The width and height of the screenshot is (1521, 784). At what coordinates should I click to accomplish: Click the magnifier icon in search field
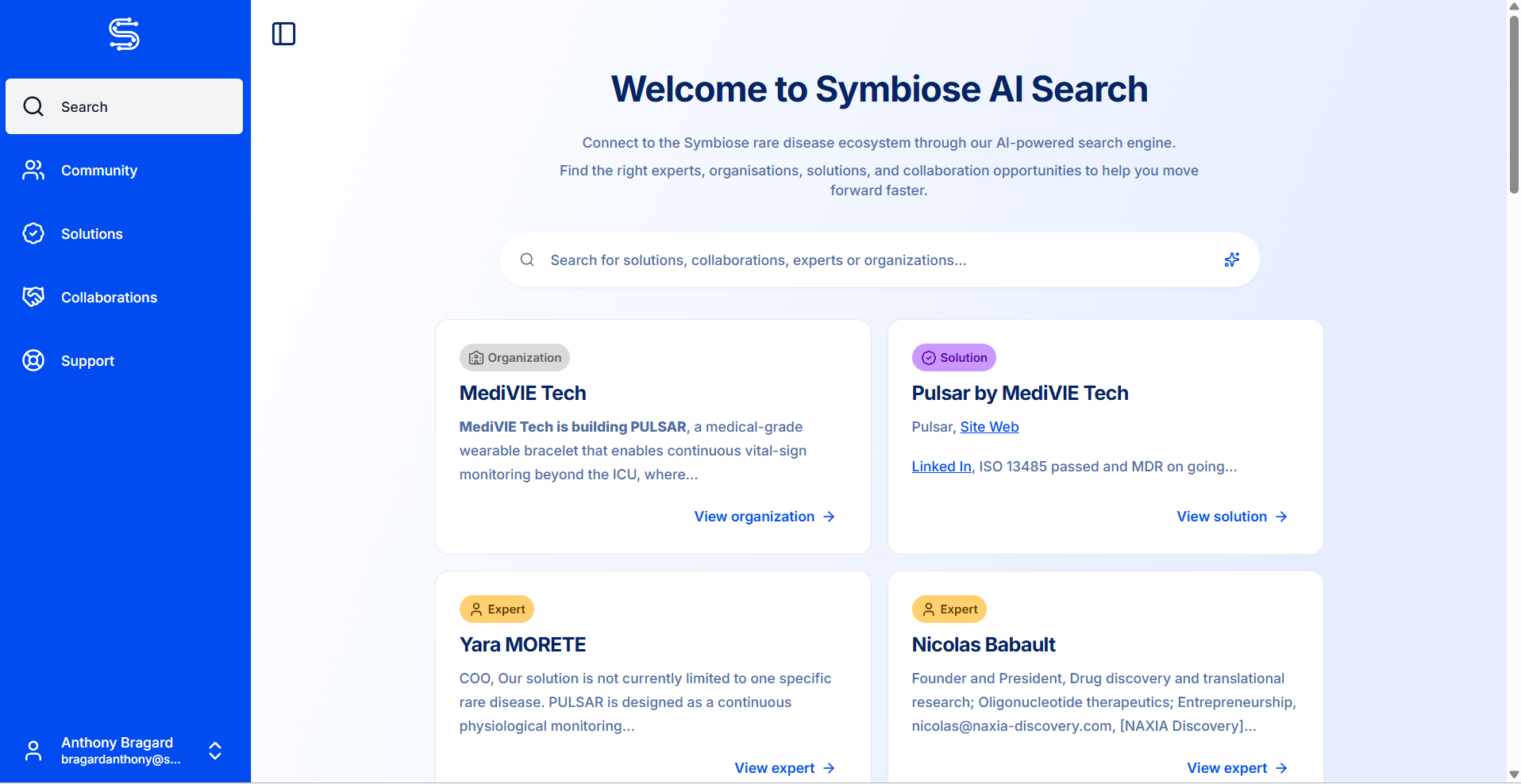tap(527, 259)
